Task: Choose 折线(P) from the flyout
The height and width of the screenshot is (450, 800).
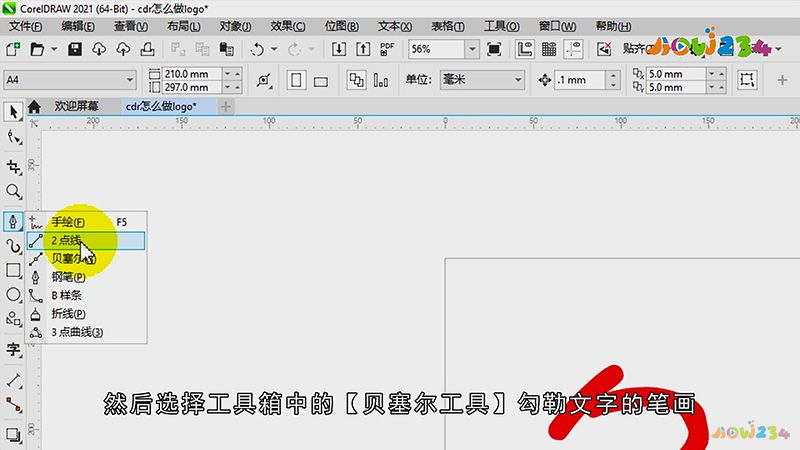Action: (86, 314)
